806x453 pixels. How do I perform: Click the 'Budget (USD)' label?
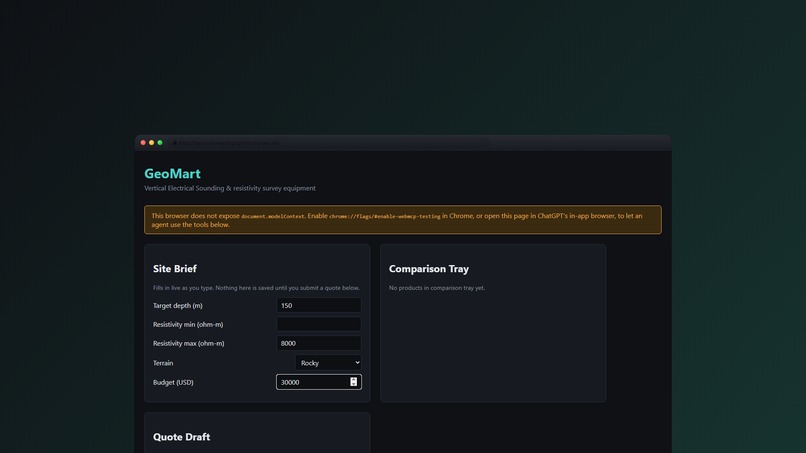pyautogui.click(x=173, y=383)
